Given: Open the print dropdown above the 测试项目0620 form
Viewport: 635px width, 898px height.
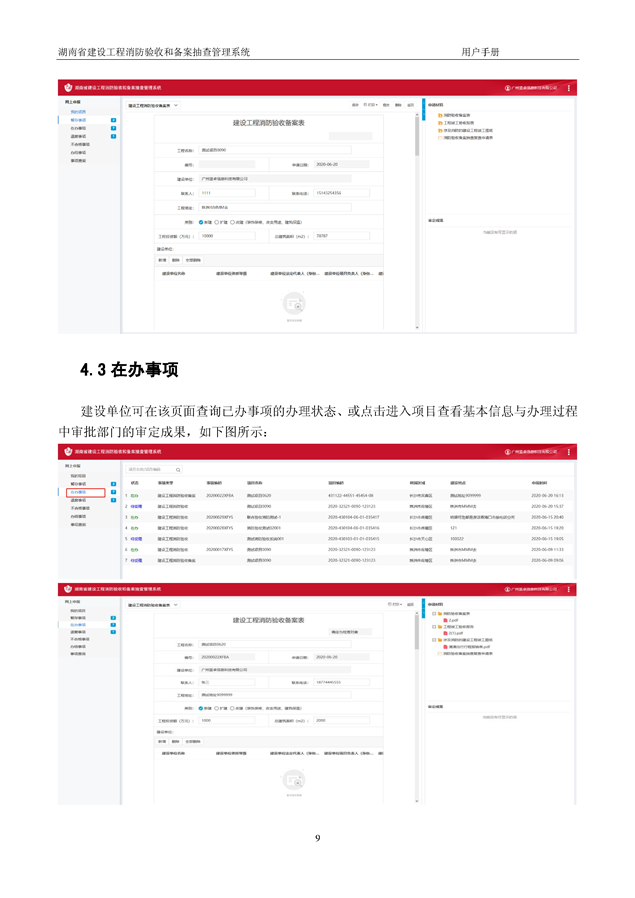Looking at the screenshot, I should (394, 604).
